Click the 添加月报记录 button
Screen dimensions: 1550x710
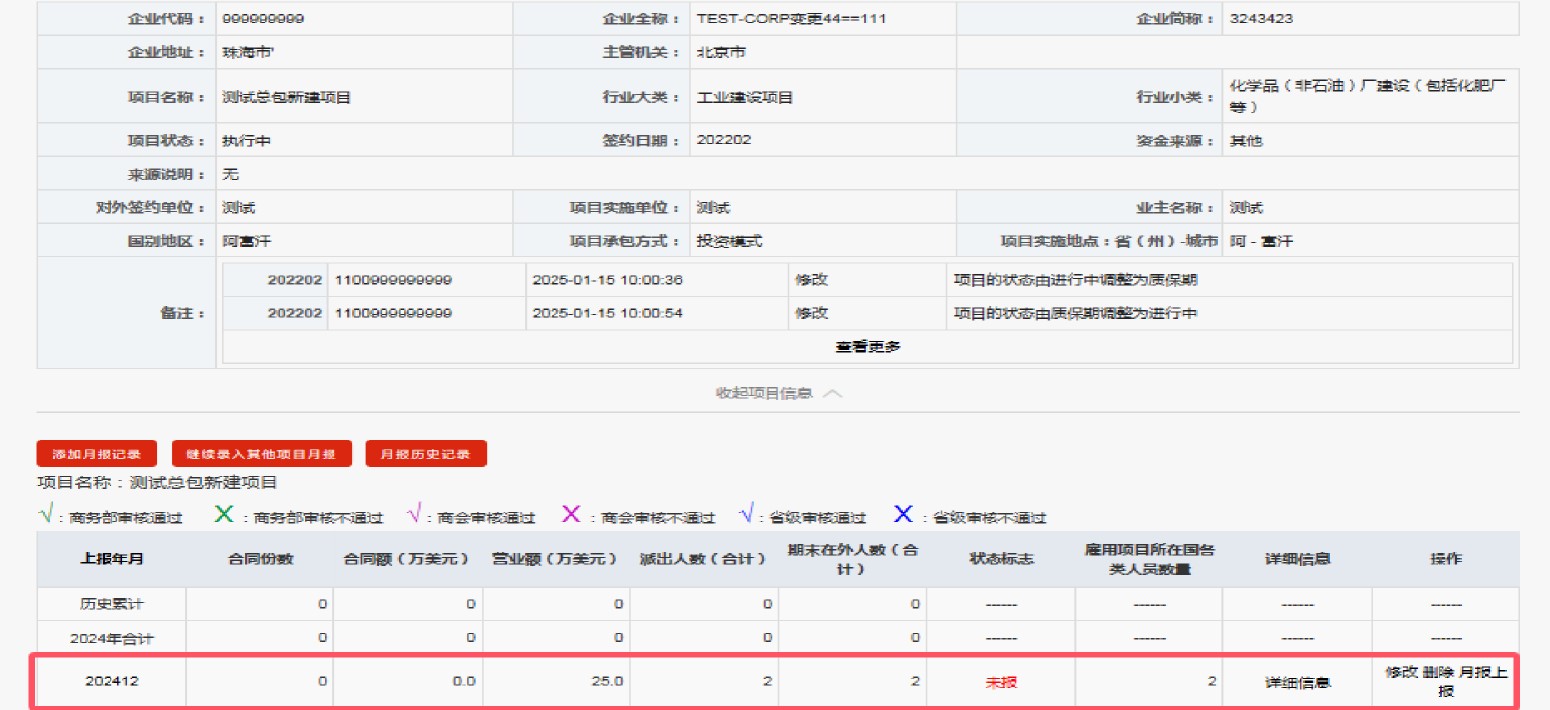coord(95,452)
